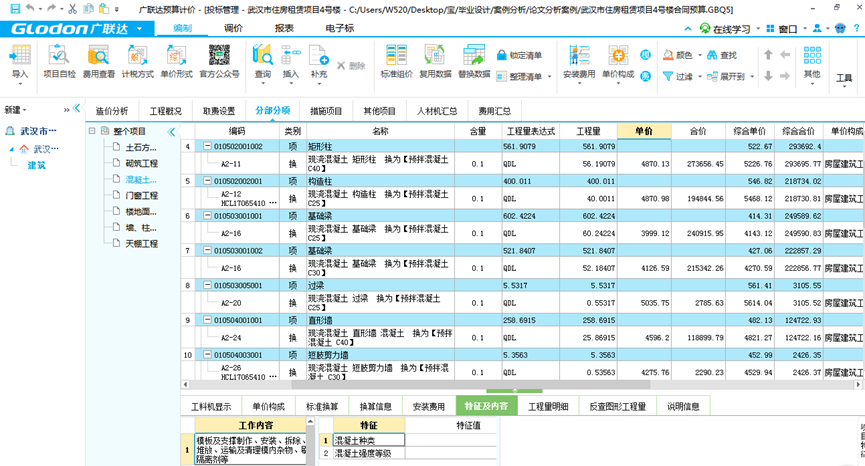Screen dimensions: 865x466
Task: Click the 锁定清单 lock list icon
Action: tap(519, 55)
